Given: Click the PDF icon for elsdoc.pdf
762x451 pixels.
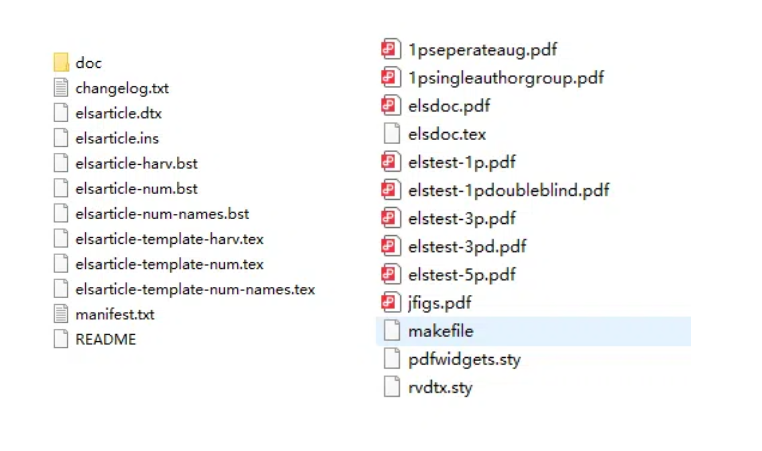Looking at the screenshot, I should [390, 105].
